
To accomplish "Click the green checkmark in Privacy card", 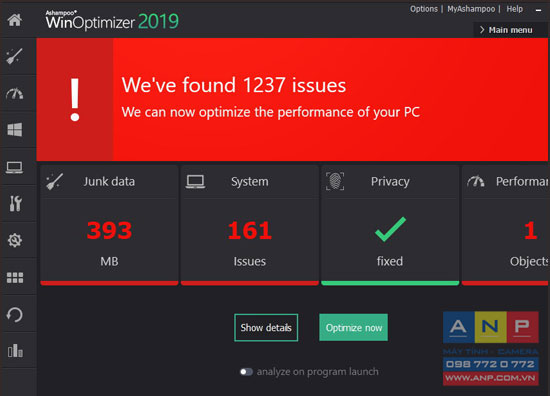I will coord(390,229).
